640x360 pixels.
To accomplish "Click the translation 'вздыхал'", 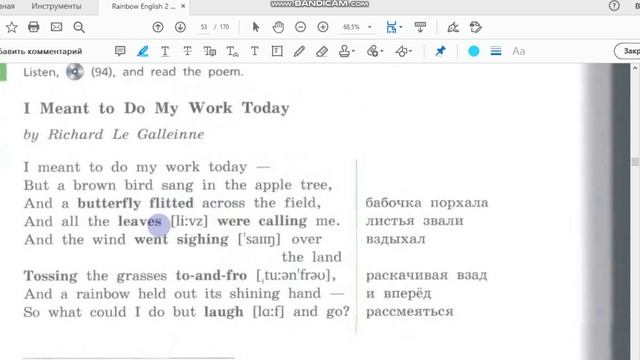I will tap(396, 239).
